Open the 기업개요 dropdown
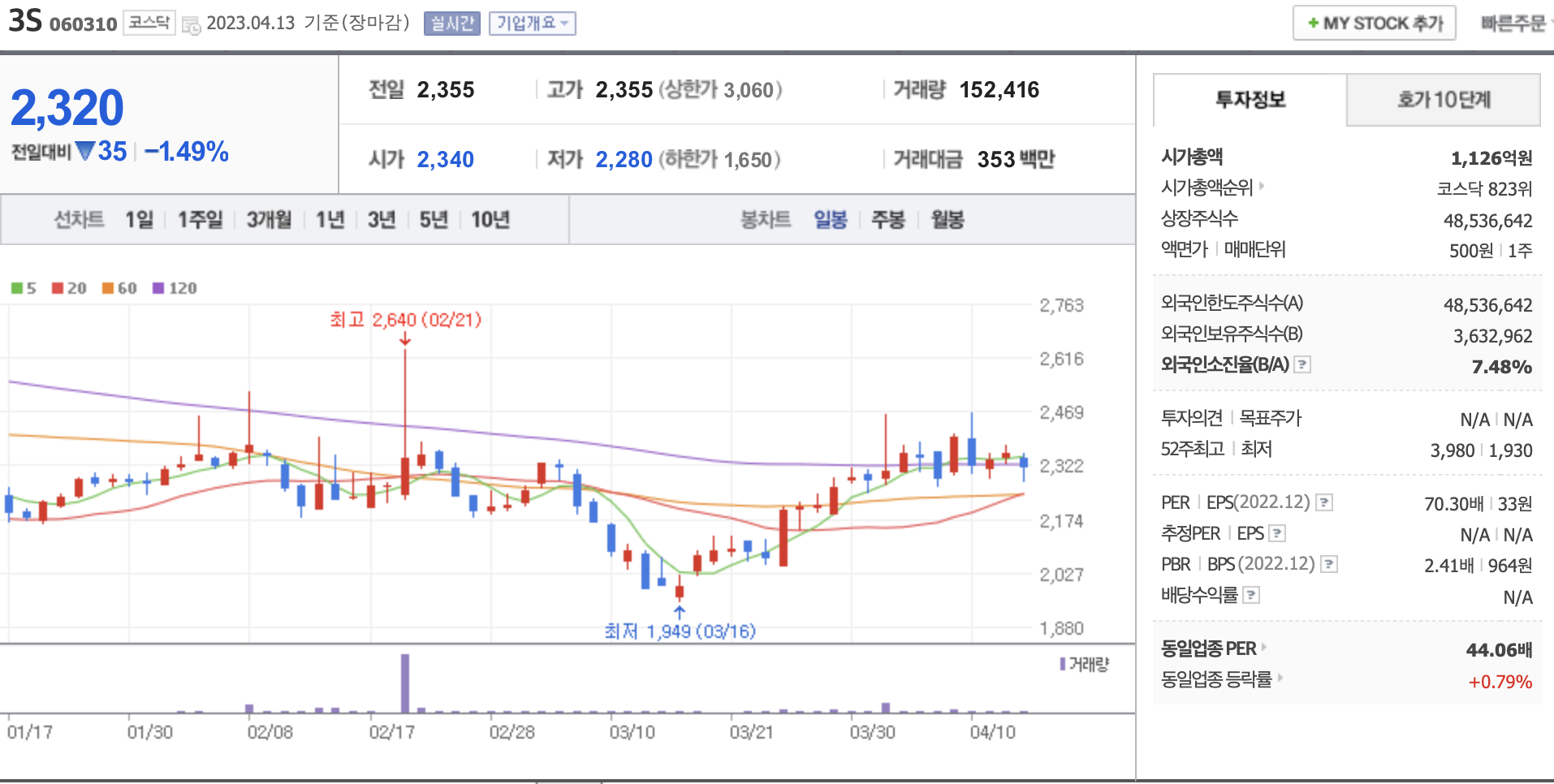The image size is (1554, 784). (x=532, y=24)
